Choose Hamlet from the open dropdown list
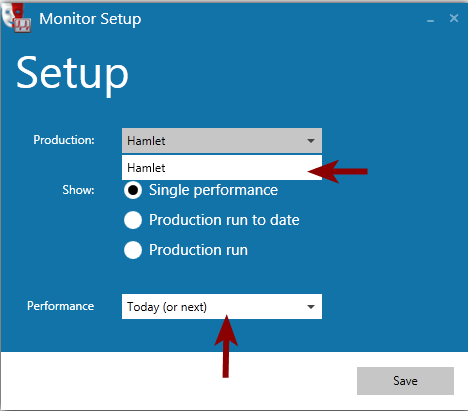The height and width of the screenshot is (411, 468). click(222, 168)
